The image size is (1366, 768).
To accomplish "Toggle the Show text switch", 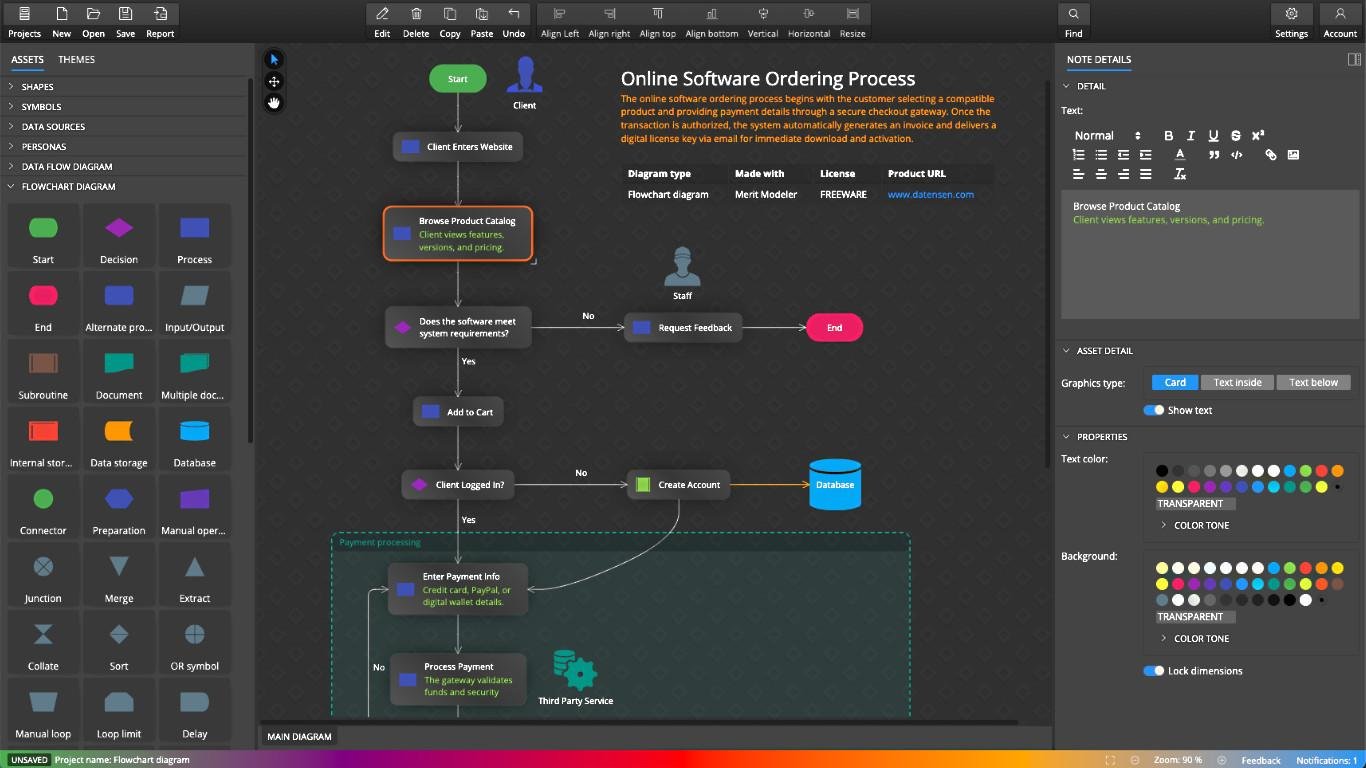I will (1154, 410).
